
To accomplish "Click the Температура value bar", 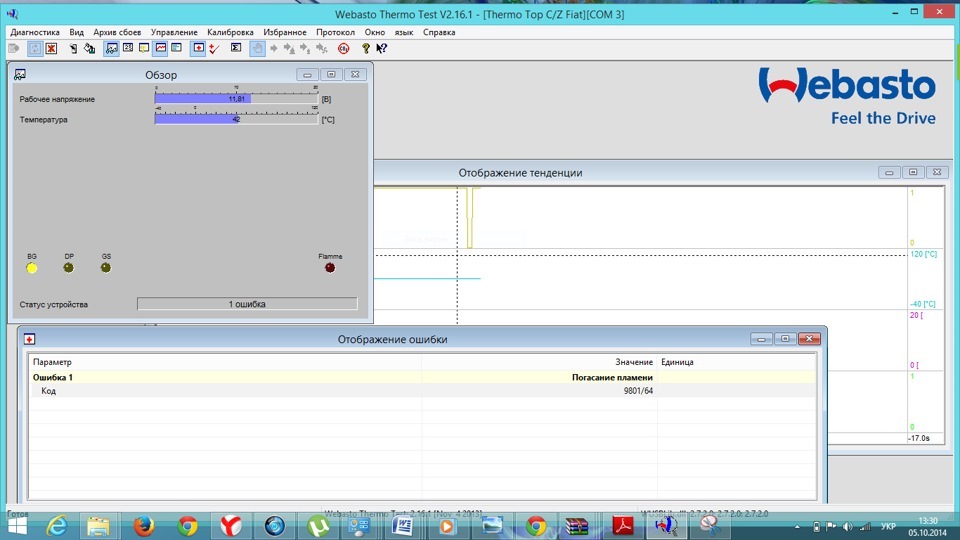I will 236,119.
